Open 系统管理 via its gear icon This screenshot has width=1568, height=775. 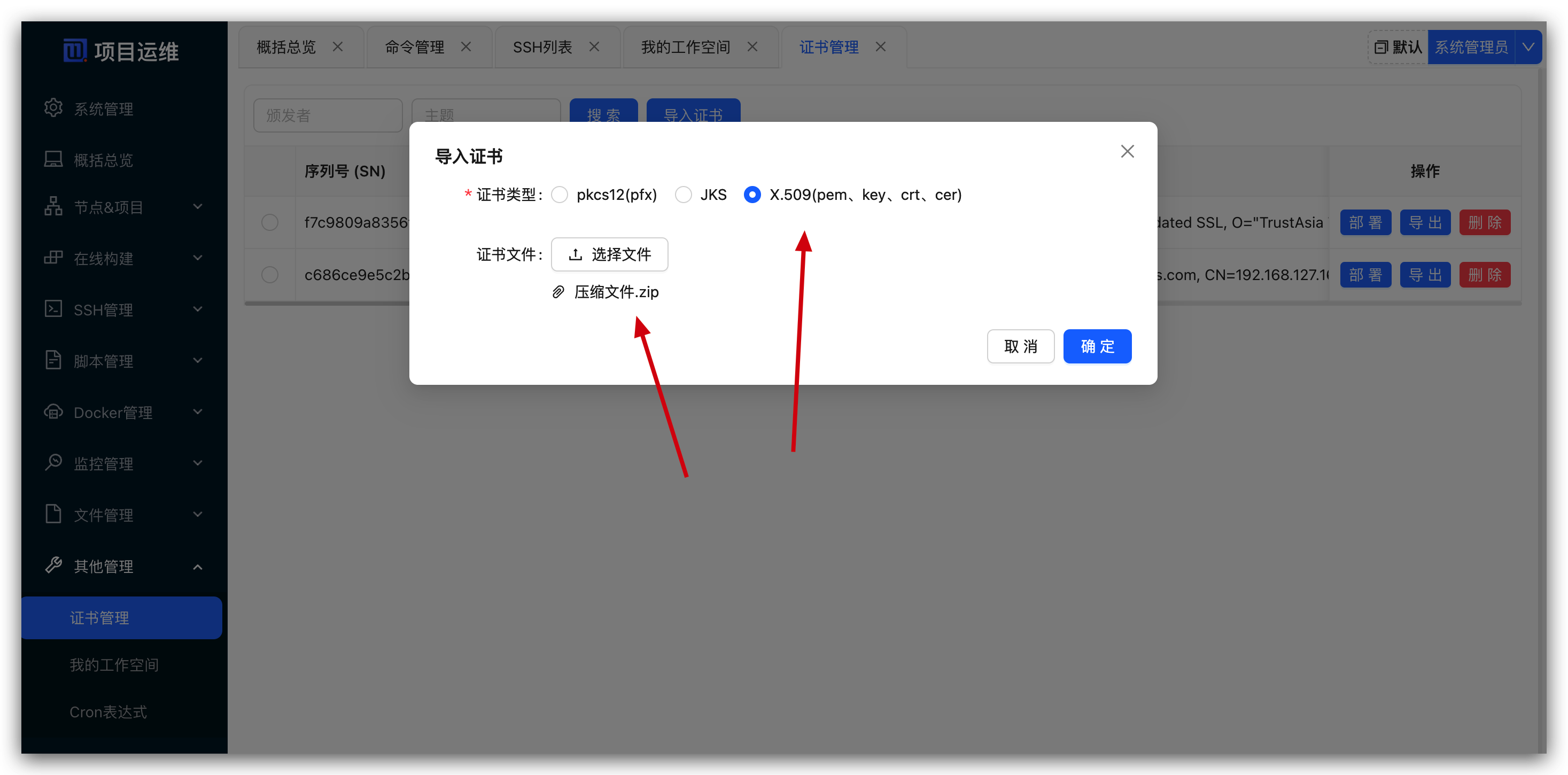pyautogui.click(x=53, y=108)
